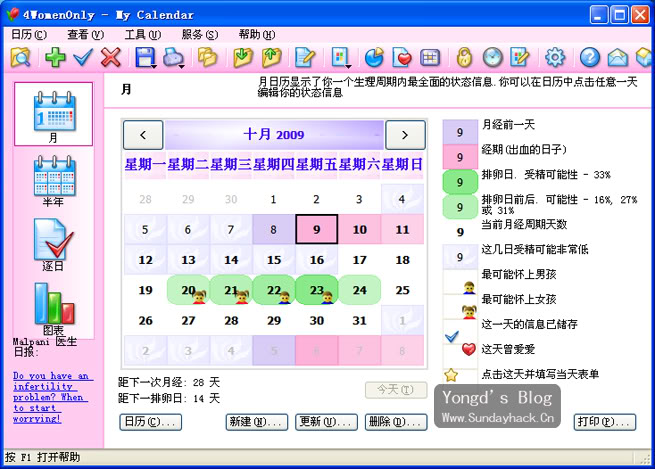Viewport: 655px width, 469px height.
Task: Click the 距下一次月经: 28 天 text
Action: (169, 382)
